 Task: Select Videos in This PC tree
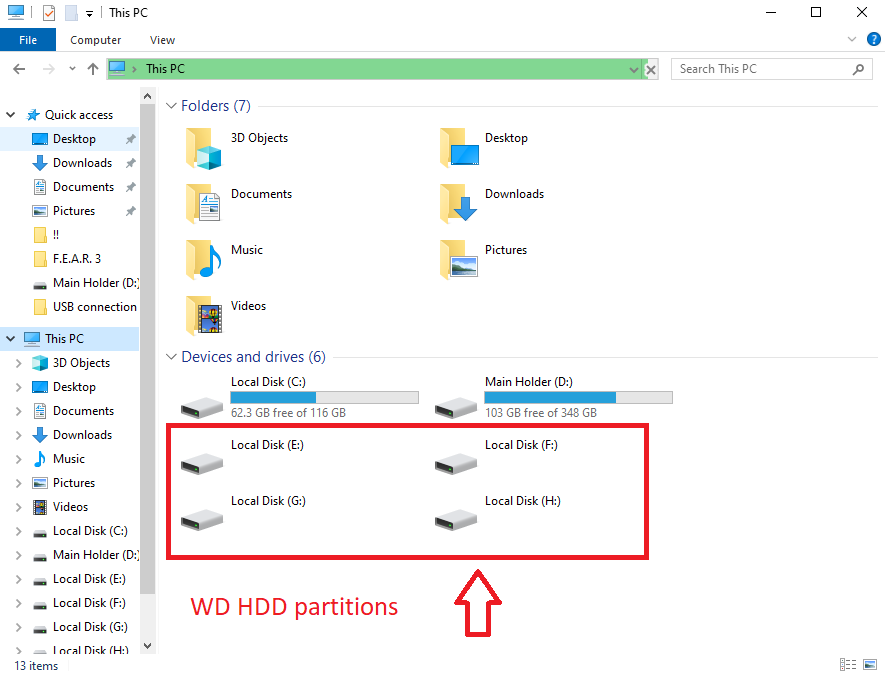point(69,507)
